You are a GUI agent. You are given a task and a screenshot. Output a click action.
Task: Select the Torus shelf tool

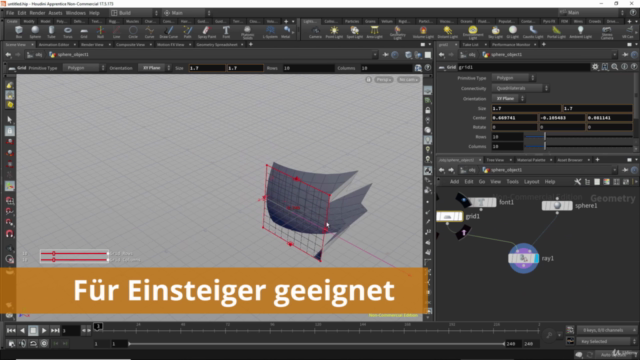[68, 31]
